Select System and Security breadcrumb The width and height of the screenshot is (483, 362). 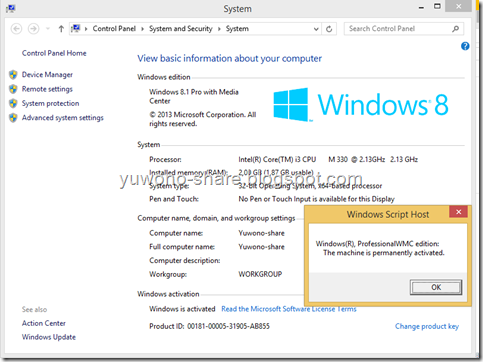click(180, 29)
